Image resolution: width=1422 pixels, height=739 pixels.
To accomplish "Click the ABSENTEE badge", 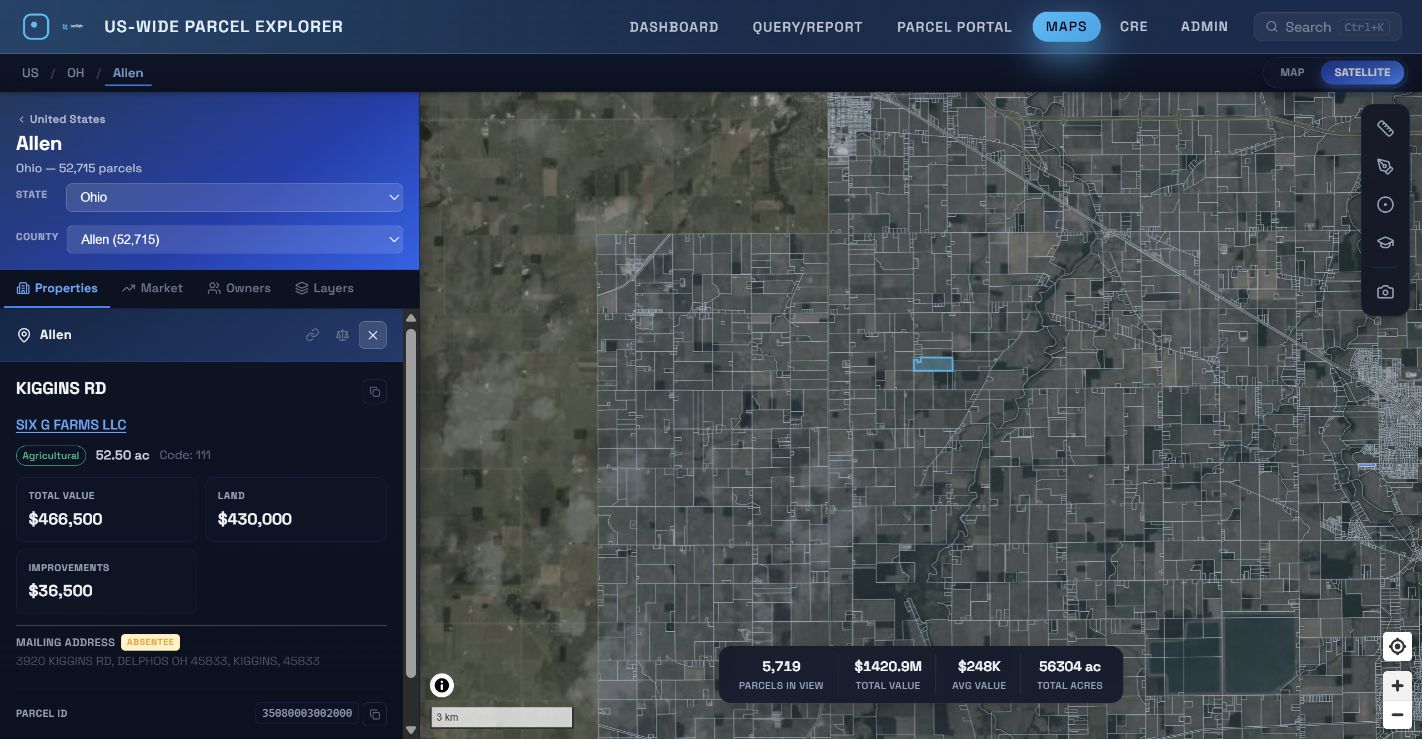I will point(150,642).
